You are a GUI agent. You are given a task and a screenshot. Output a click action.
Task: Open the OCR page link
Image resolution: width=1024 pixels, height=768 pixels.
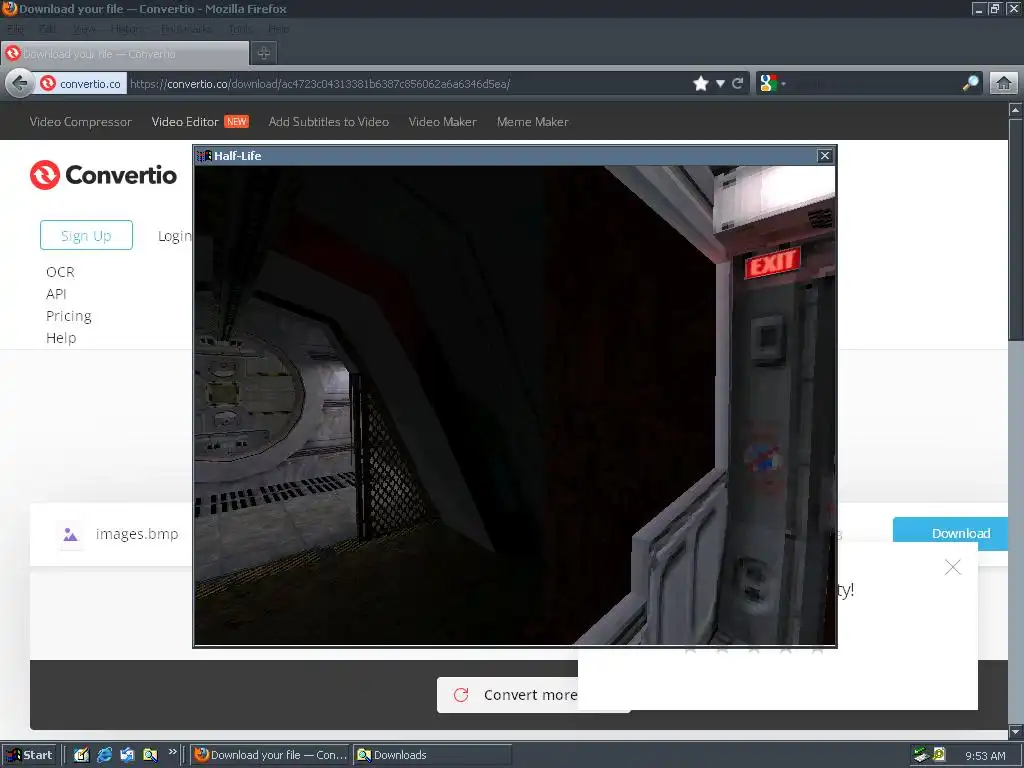(x=60, y=272)
